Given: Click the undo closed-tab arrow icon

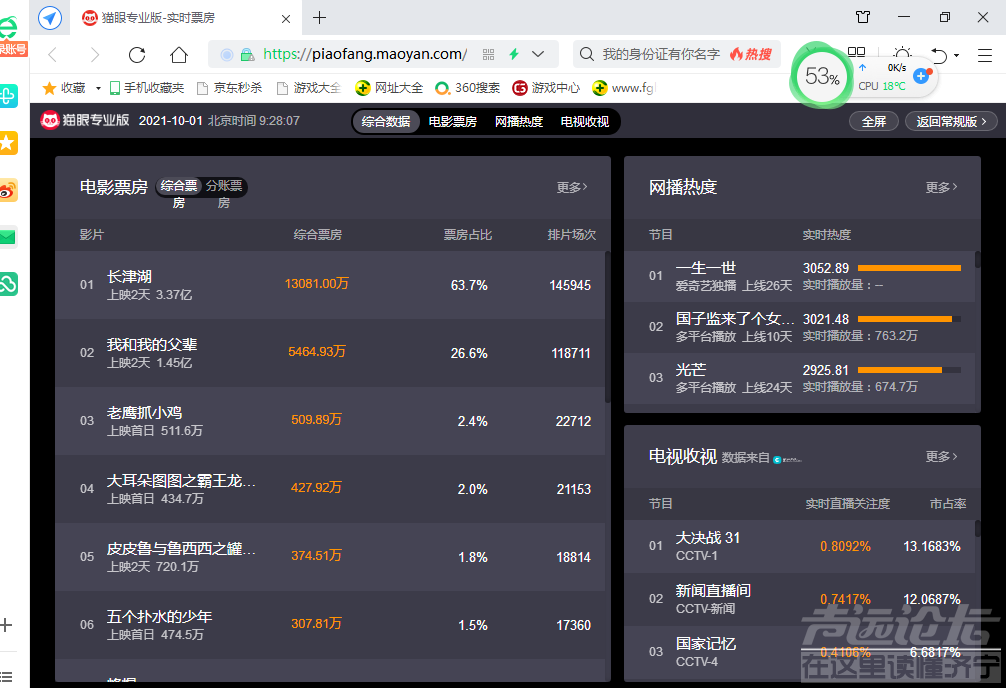Looking at the screenshot, I should (x=939, y=55).
